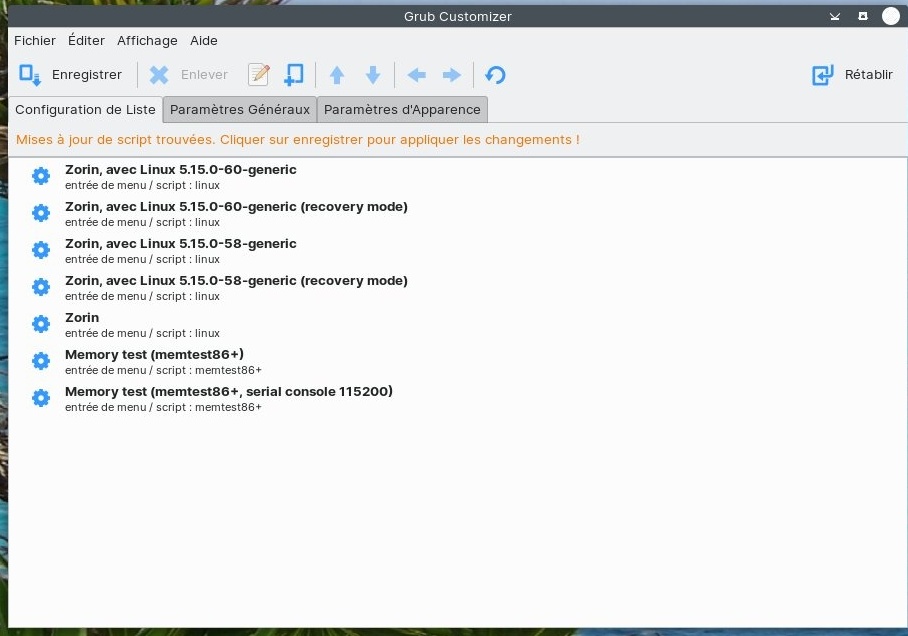Switch to Paramètres Généraux tab
This screenshot has width=908, height=636.
(x=240, y=109)
